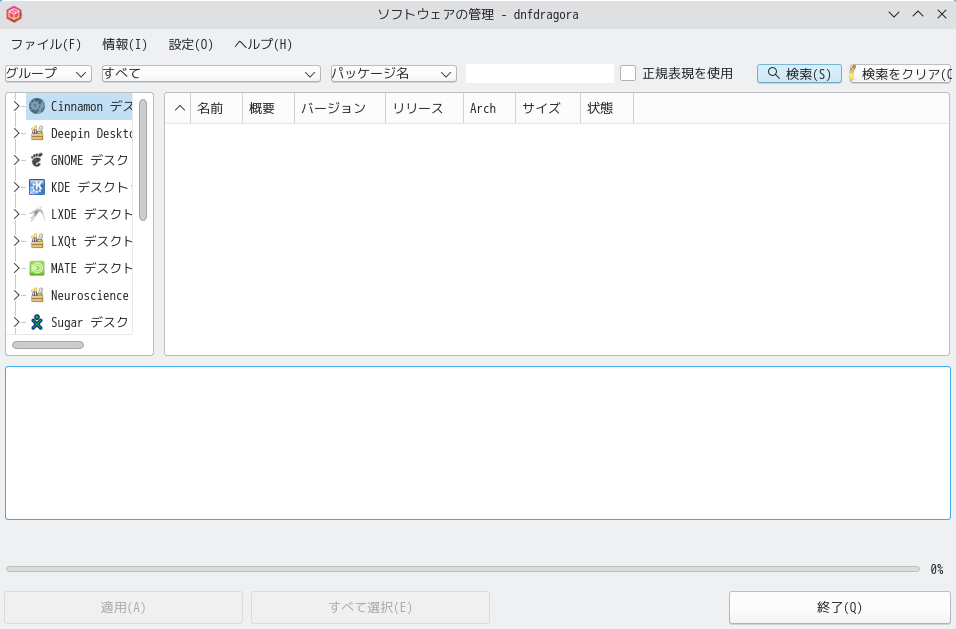Image resolution: width=956 pixels, height=629 pixels.
Task: Sort by the 状態 column header
Action: [x=607, y=108]
